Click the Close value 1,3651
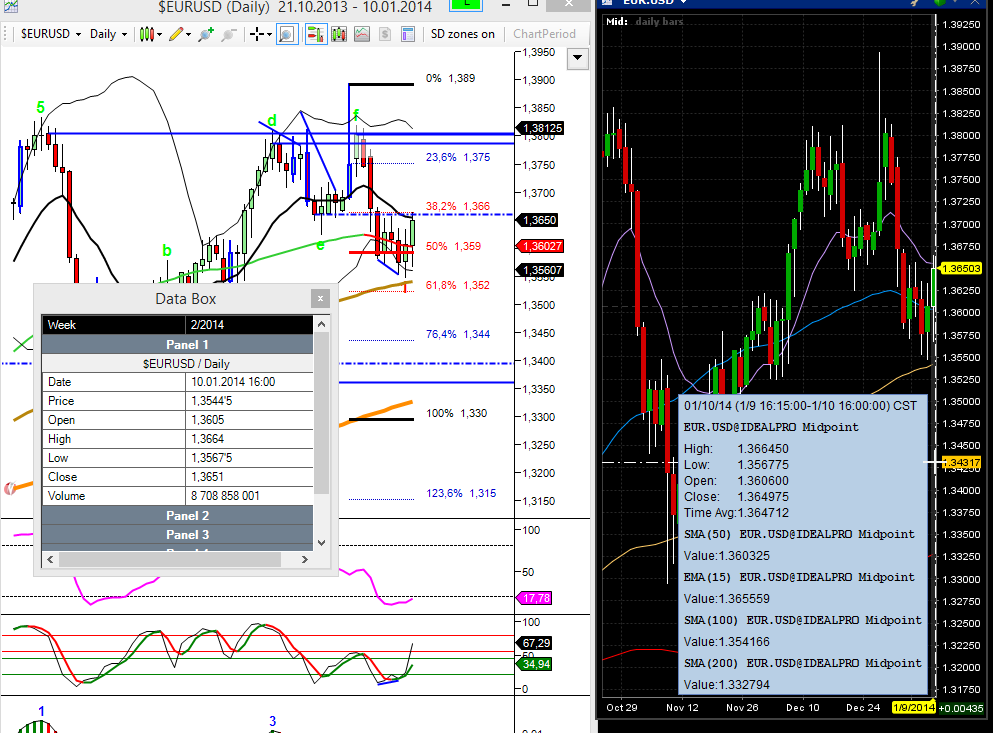 tap(208, 477)
